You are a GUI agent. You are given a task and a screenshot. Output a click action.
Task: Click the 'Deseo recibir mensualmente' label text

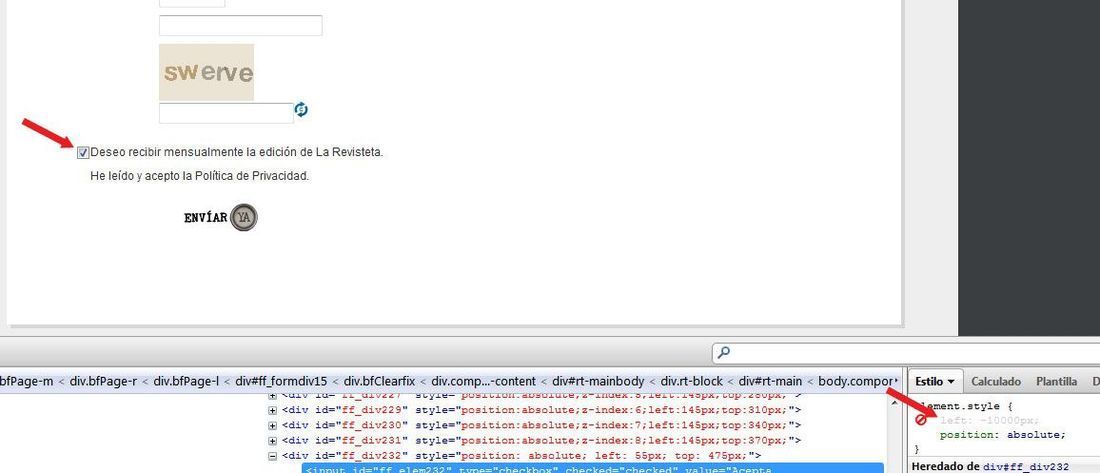click(x=237, y=152)
